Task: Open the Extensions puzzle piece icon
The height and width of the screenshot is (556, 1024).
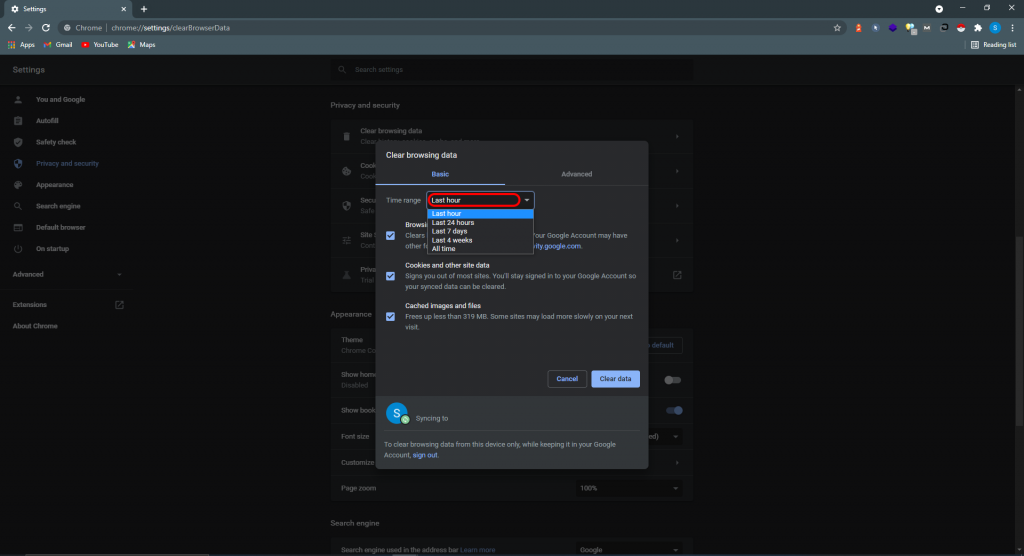Action: [978, 28]
